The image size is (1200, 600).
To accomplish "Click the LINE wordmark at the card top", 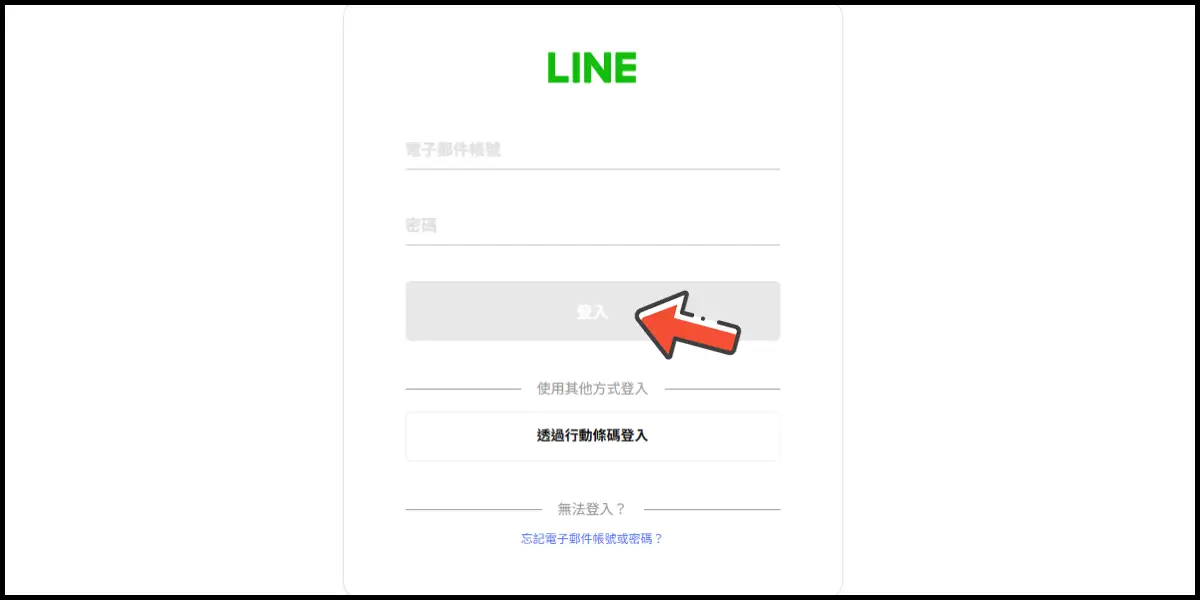I will (592, 67).
